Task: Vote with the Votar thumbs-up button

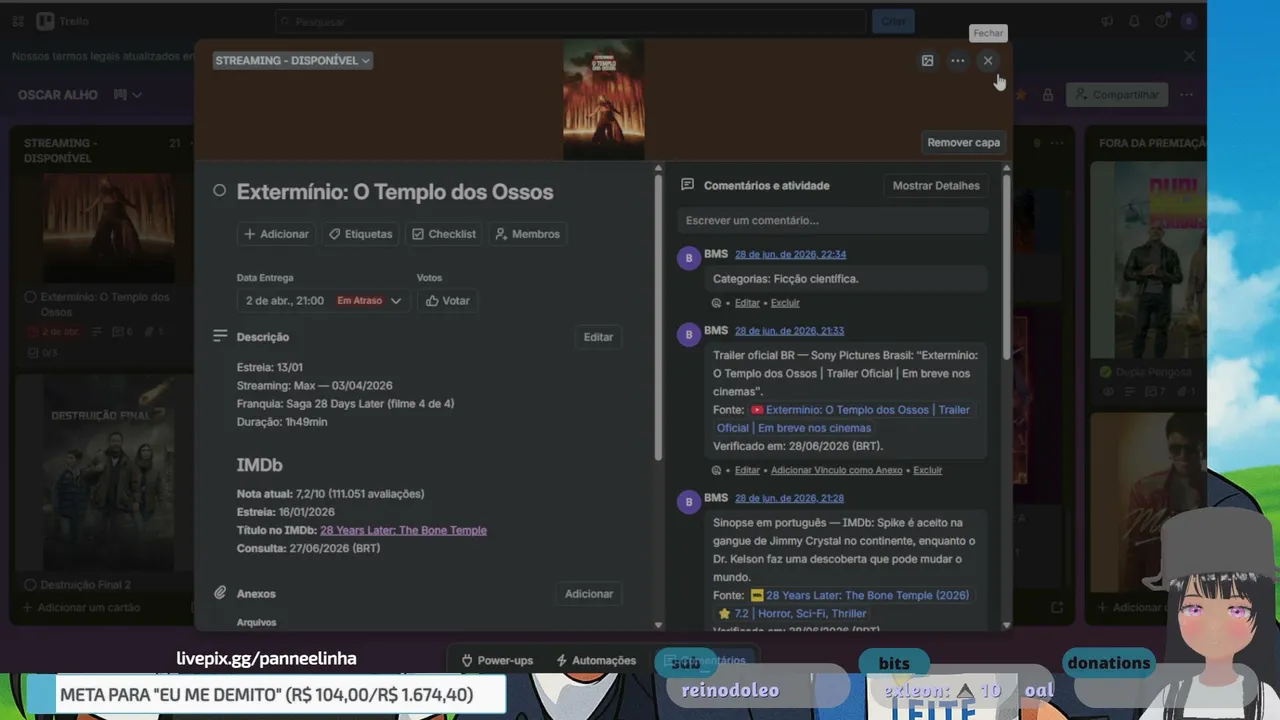Action: [447, 301]
